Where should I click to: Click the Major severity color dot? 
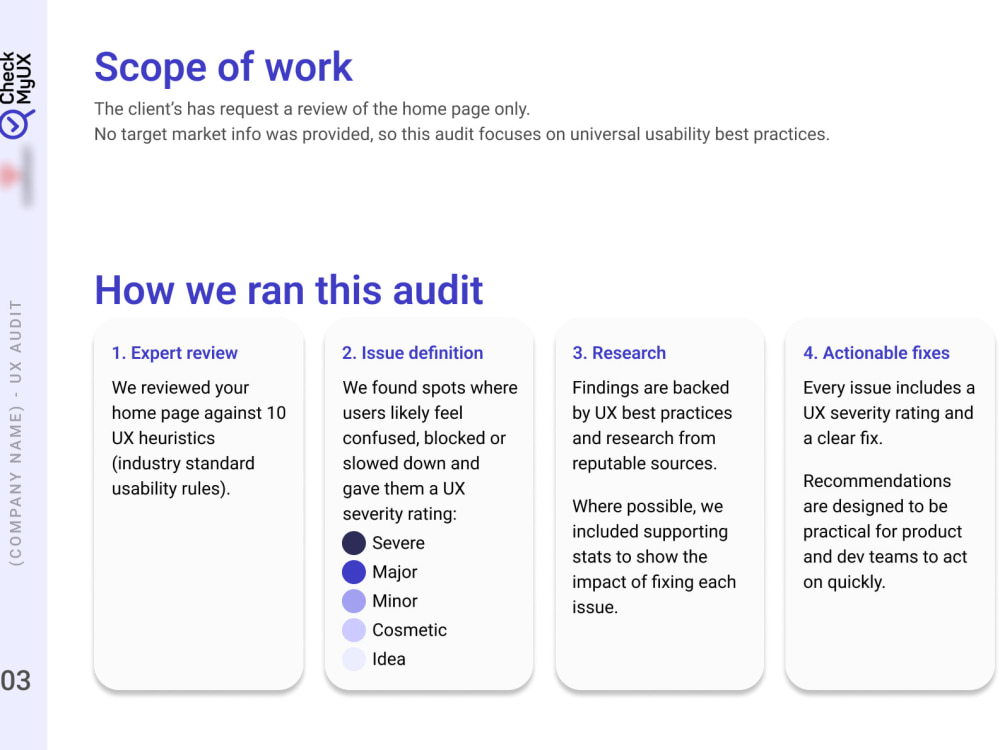354,572
